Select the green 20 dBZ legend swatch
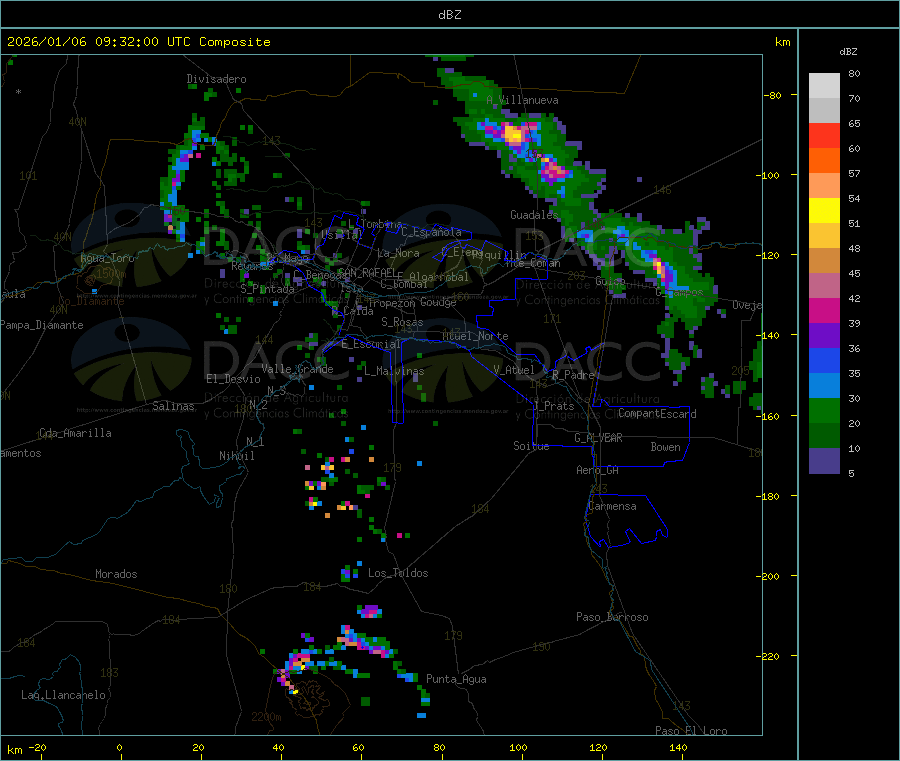The height and width of the screenshot is (761, 900). pyautogui.click(x=824, y=410)
